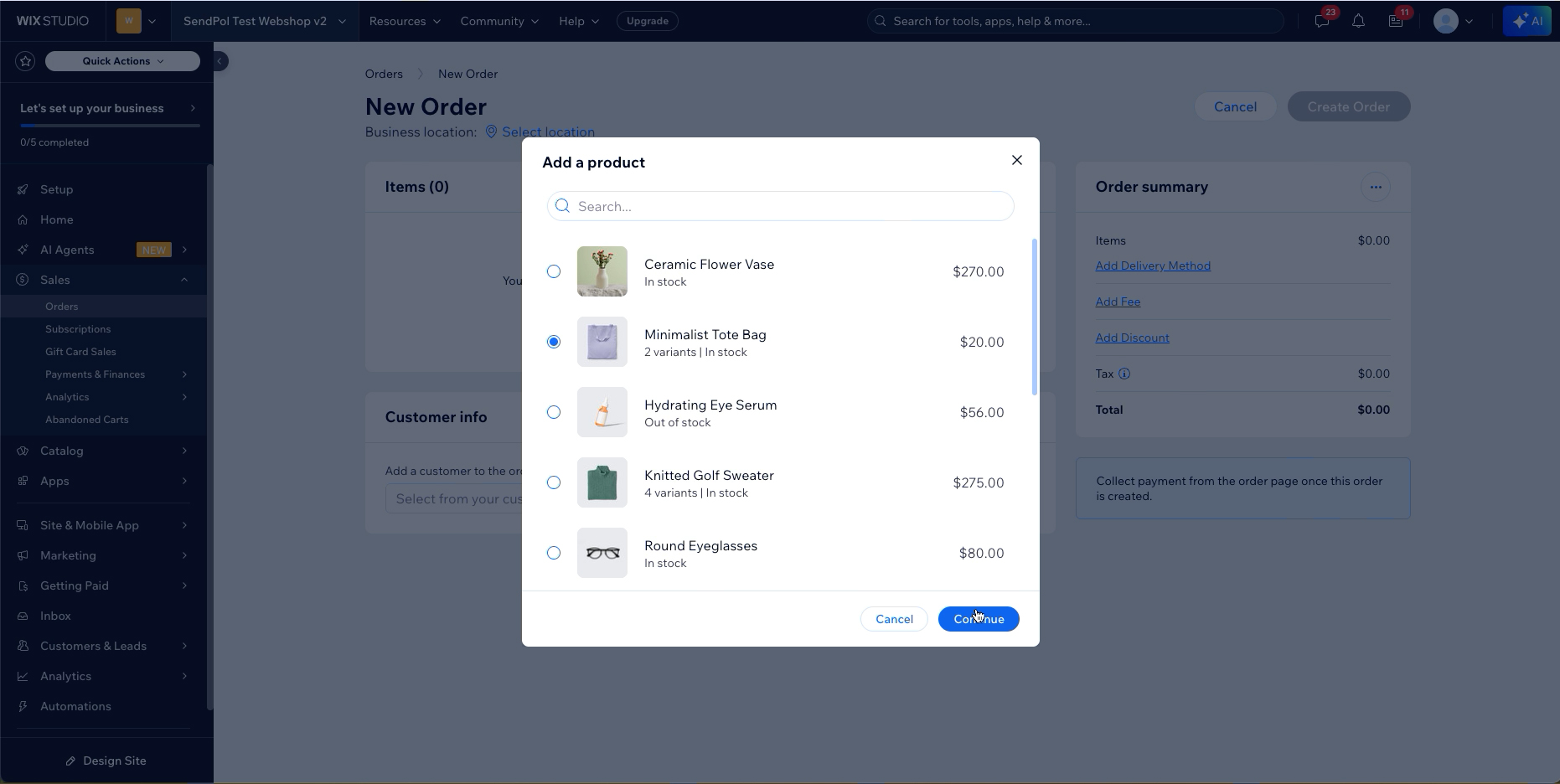The width and height of the screenshot is (1560, 784).
Task: Click the Tax info icon
Action: pos(1124,374)
